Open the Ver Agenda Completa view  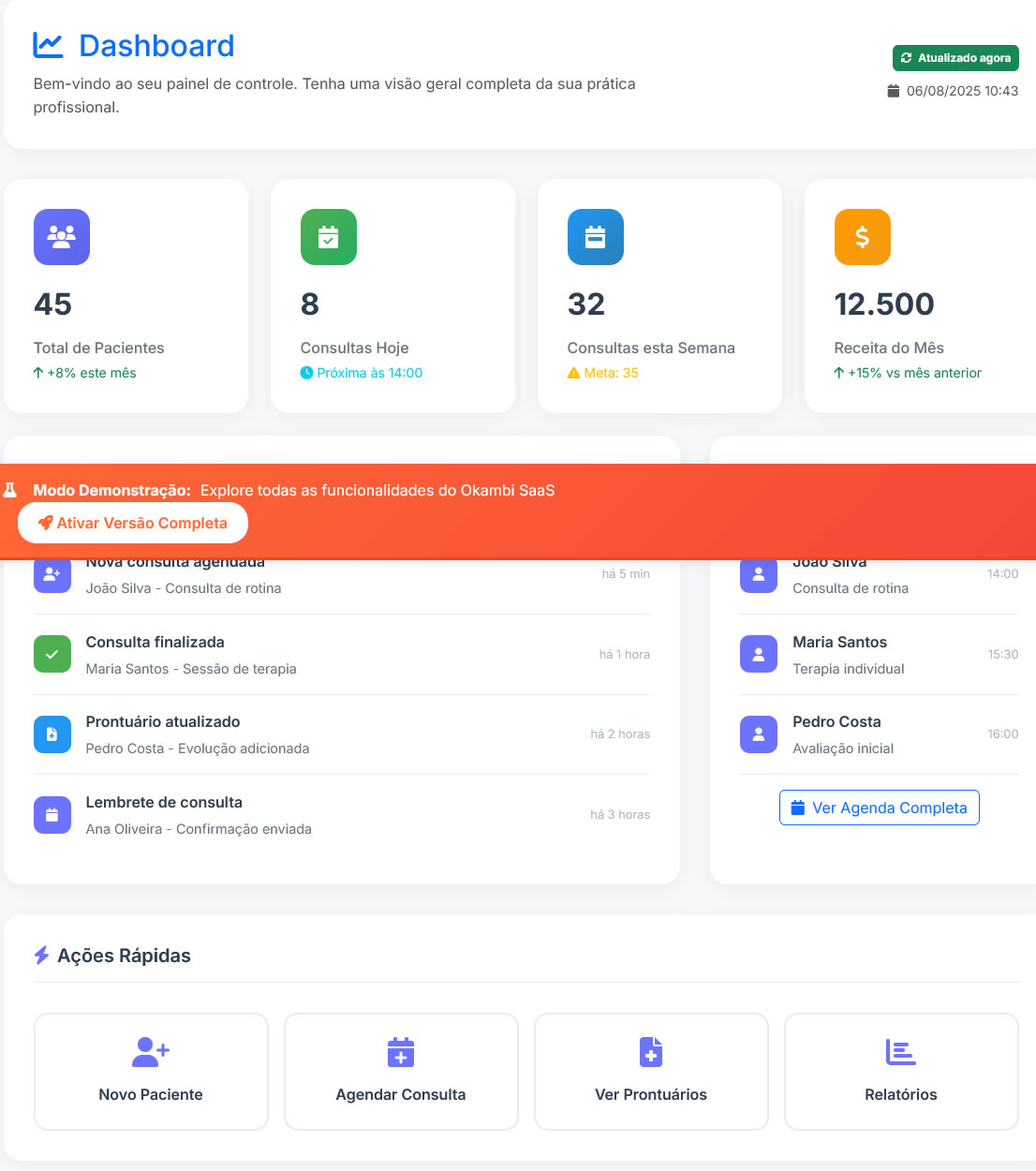pos(879,807)
